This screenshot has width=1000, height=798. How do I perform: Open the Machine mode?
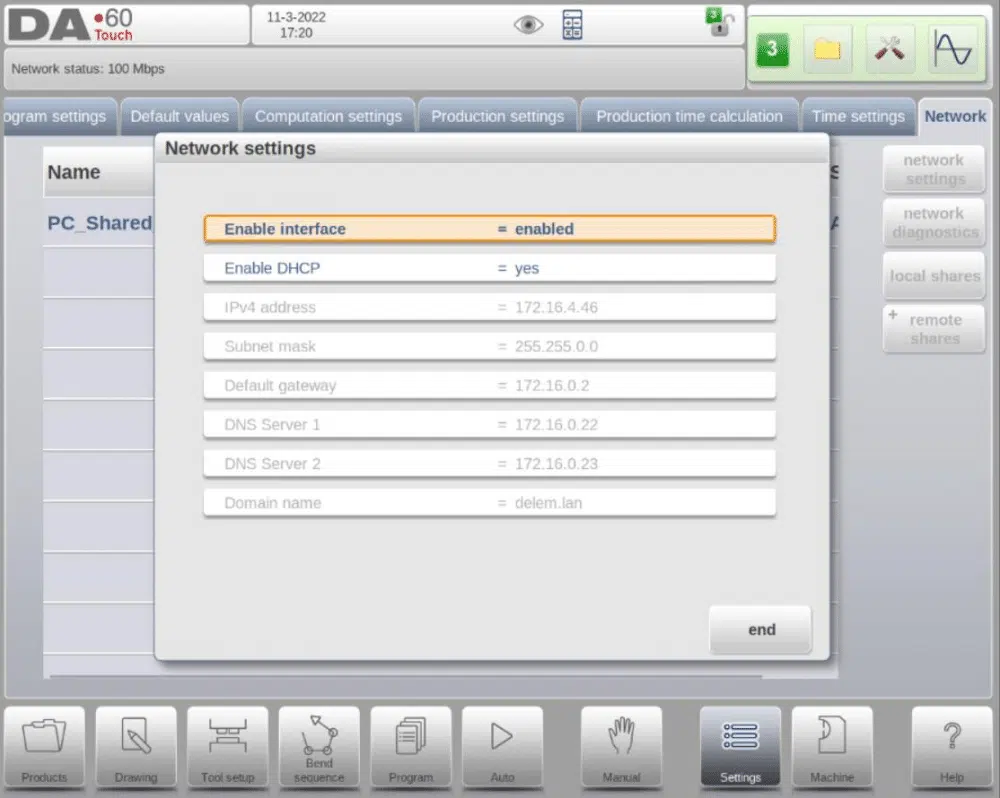tap(832, 748)
